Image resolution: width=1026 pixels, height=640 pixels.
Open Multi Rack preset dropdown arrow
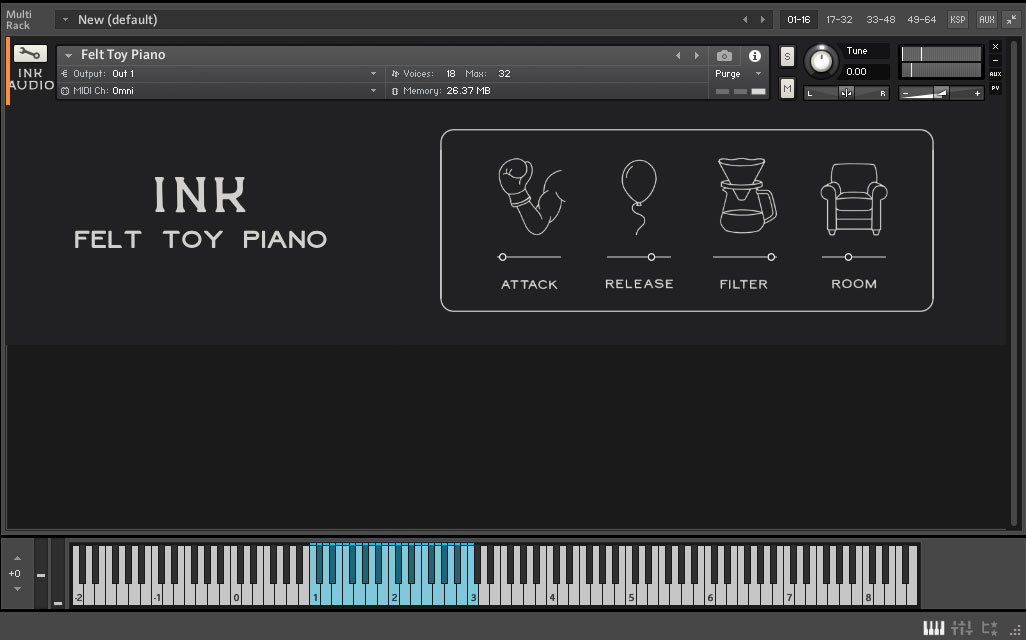[65, 20]
